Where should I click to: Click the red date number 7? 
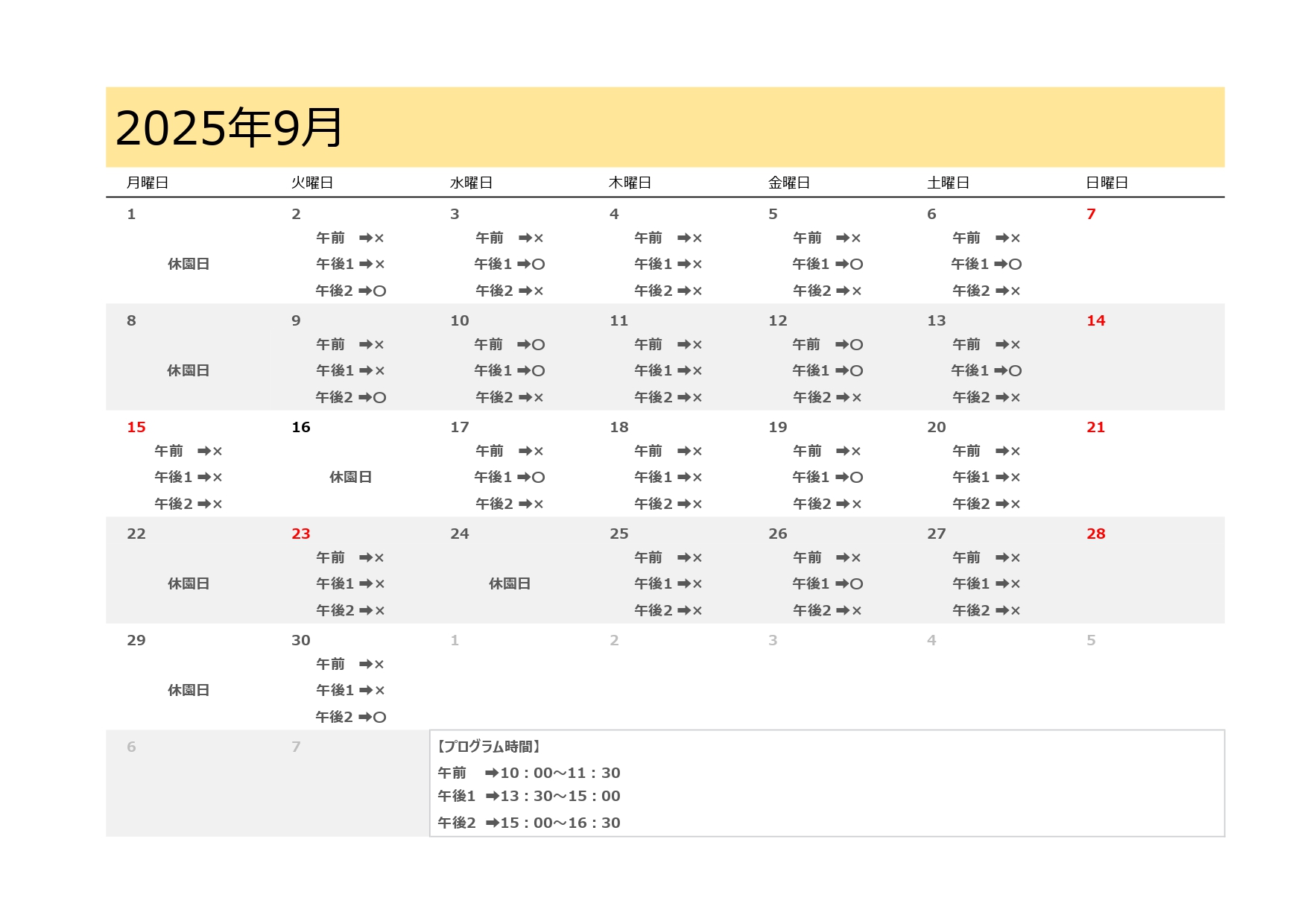click(x=1091, y=214)
